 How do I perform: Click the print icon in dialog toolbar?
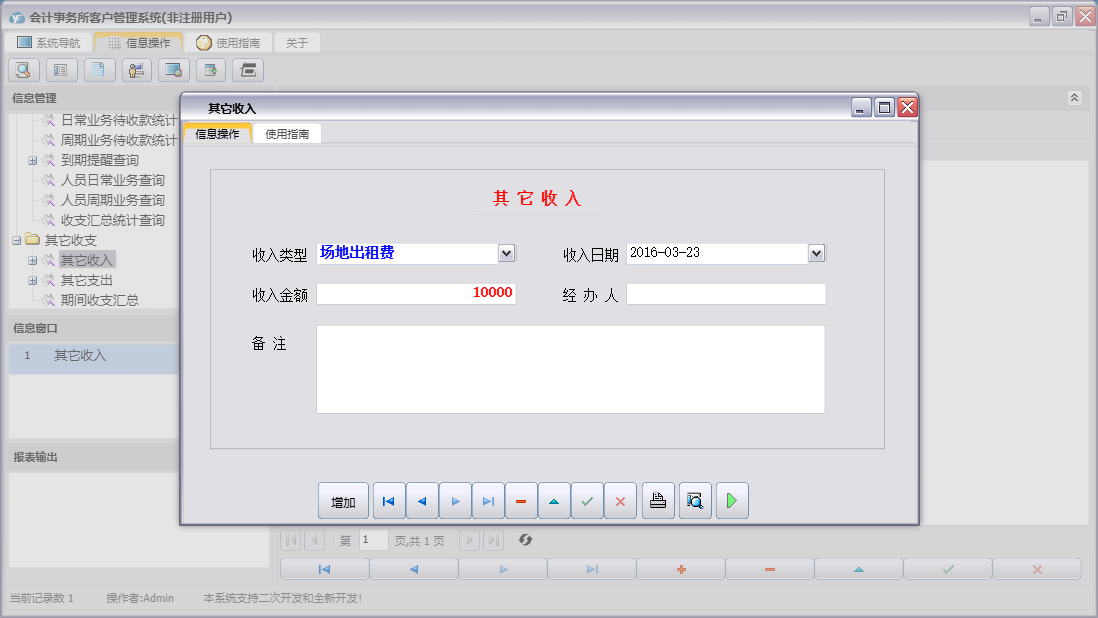657,501
